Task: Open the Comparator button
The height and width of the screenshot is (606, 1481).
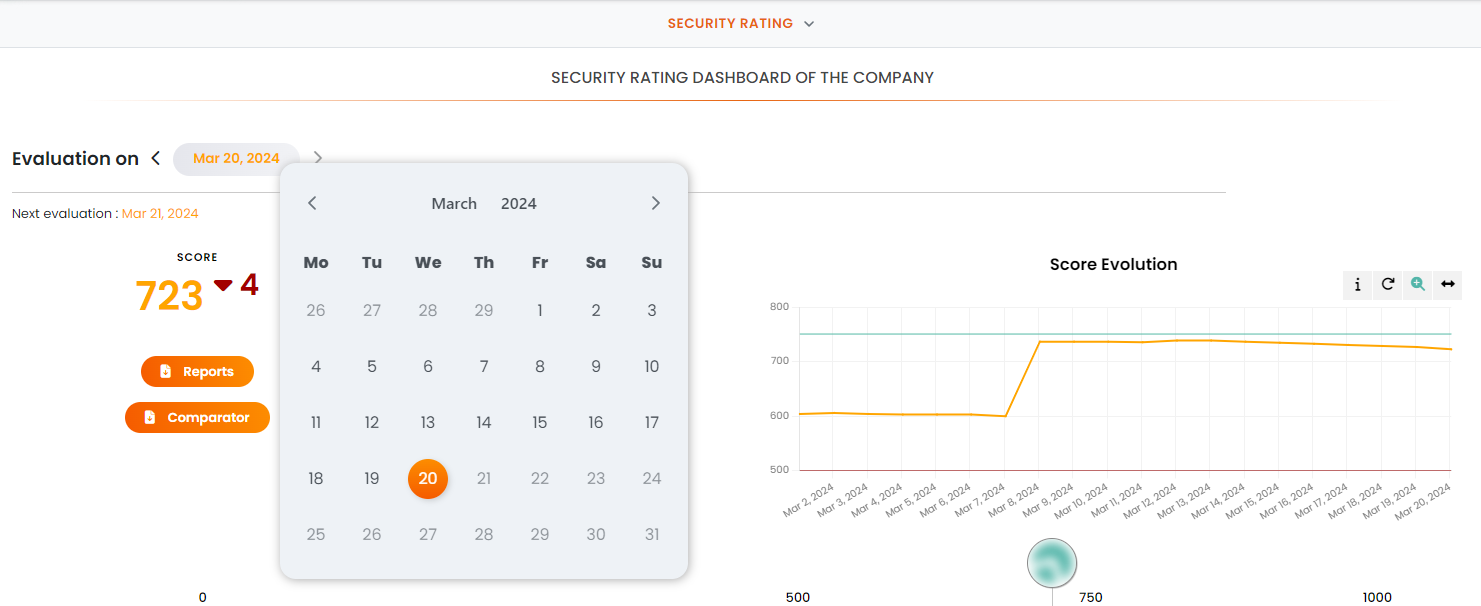Action: (x=197, y=418)
